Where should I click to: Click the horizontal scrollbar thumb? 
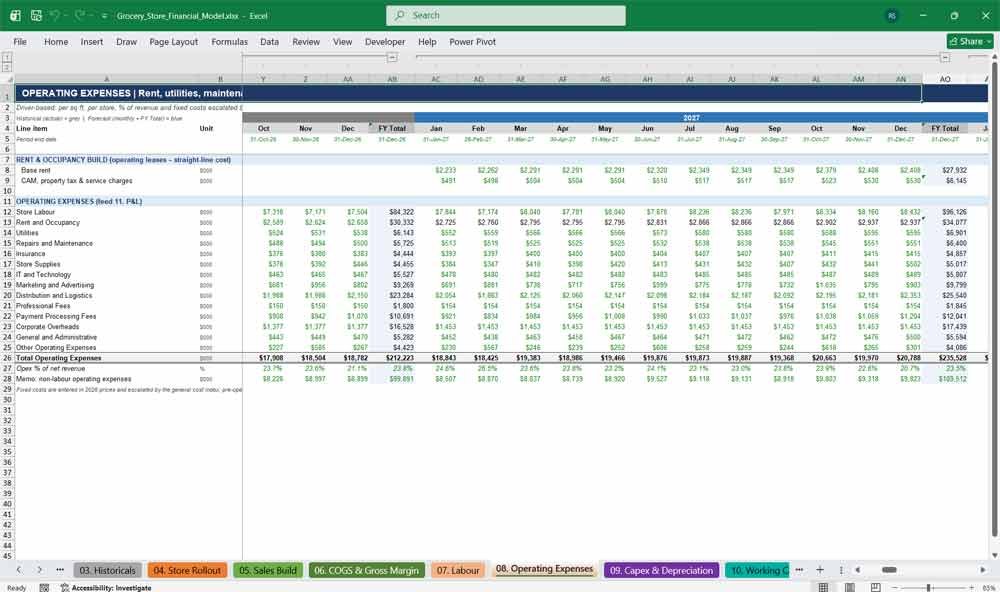889,570
